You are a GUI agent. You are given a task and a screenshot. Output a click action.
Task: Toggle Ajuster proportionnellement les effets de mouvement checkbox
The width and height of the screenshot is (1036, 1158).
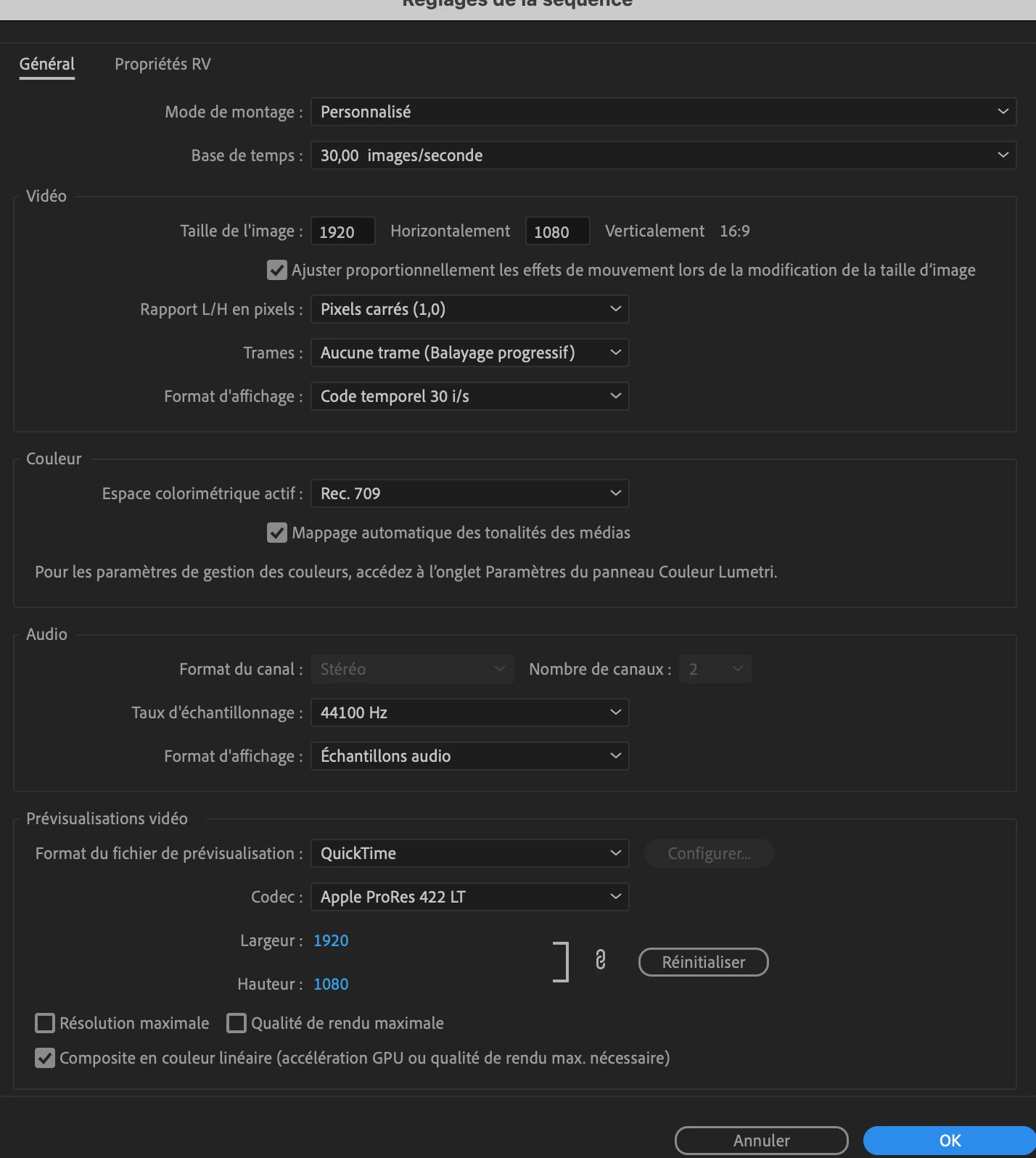(x=276, y=270)
